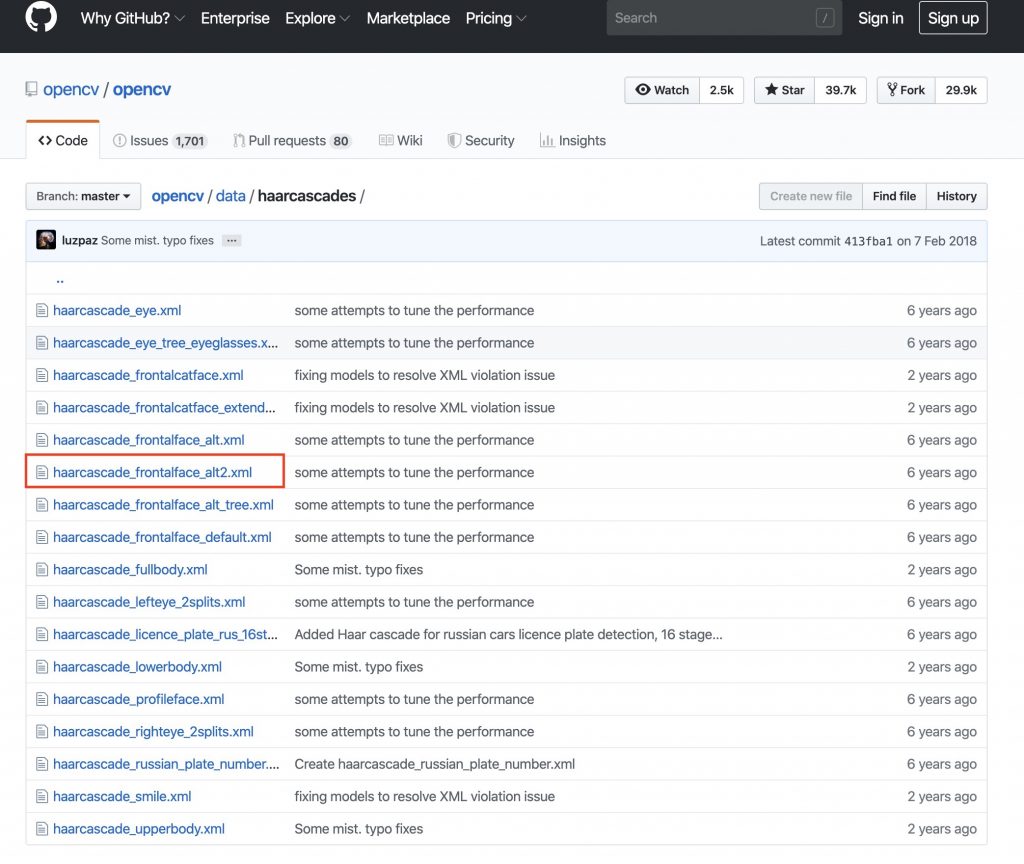
Task: Open haarcascade_eye_tree_eyeglasses file
Action: point(165,343)
